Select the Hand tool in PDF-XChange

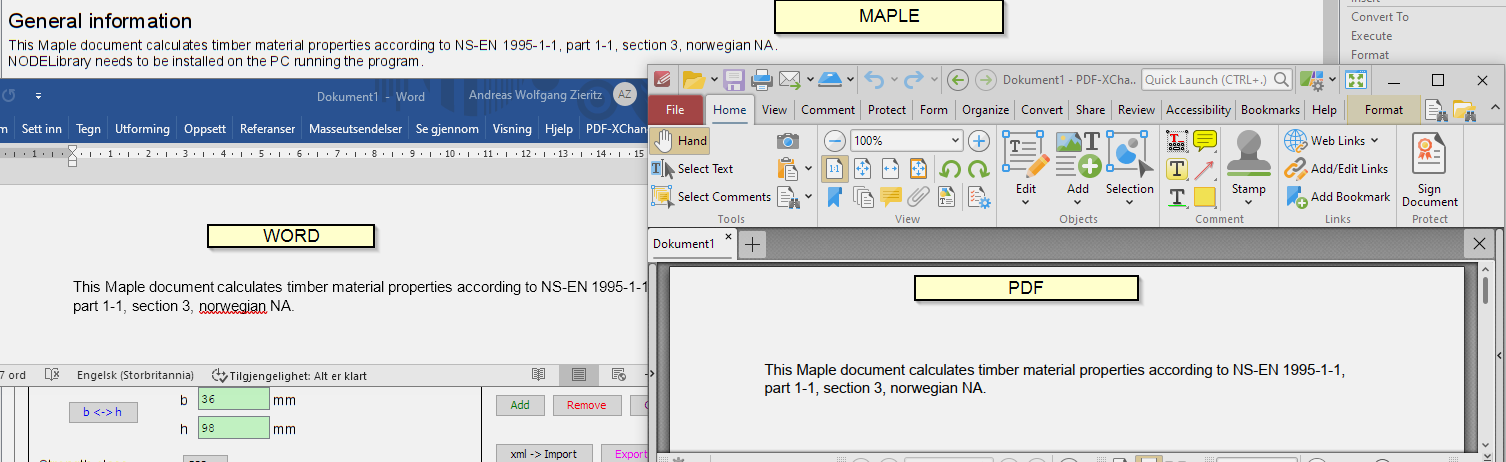click(x=680, y=141)
